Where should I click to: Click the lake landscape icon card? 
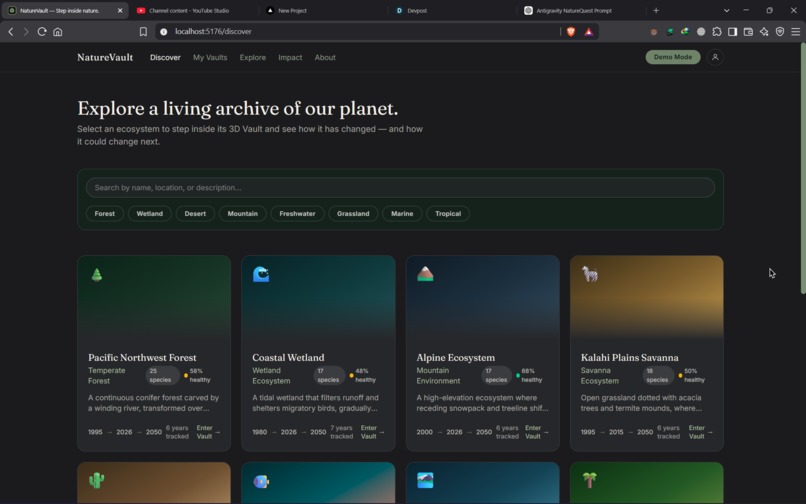click(x=425, y=480)
